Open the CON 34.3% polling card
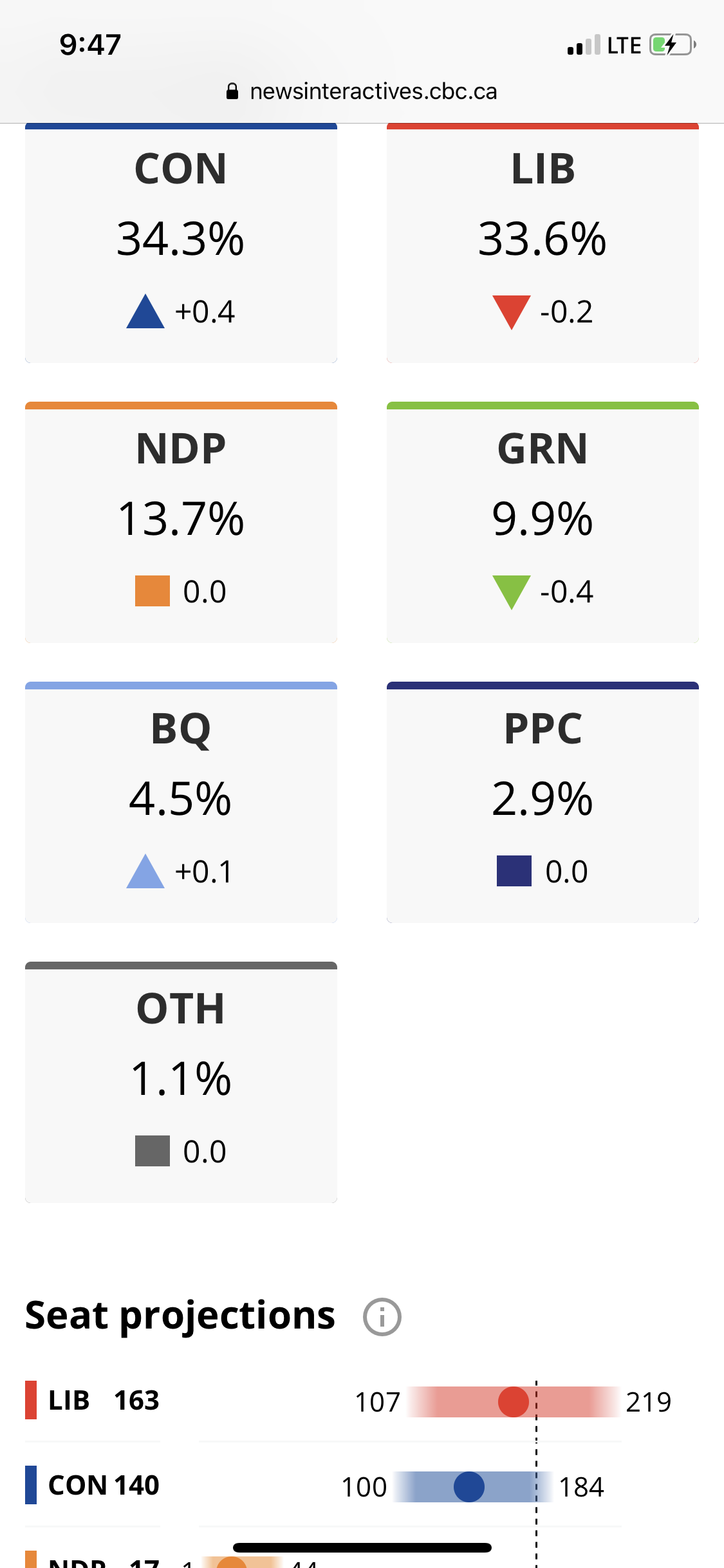Screen dimensions: 724x1568 pos(181,243)
